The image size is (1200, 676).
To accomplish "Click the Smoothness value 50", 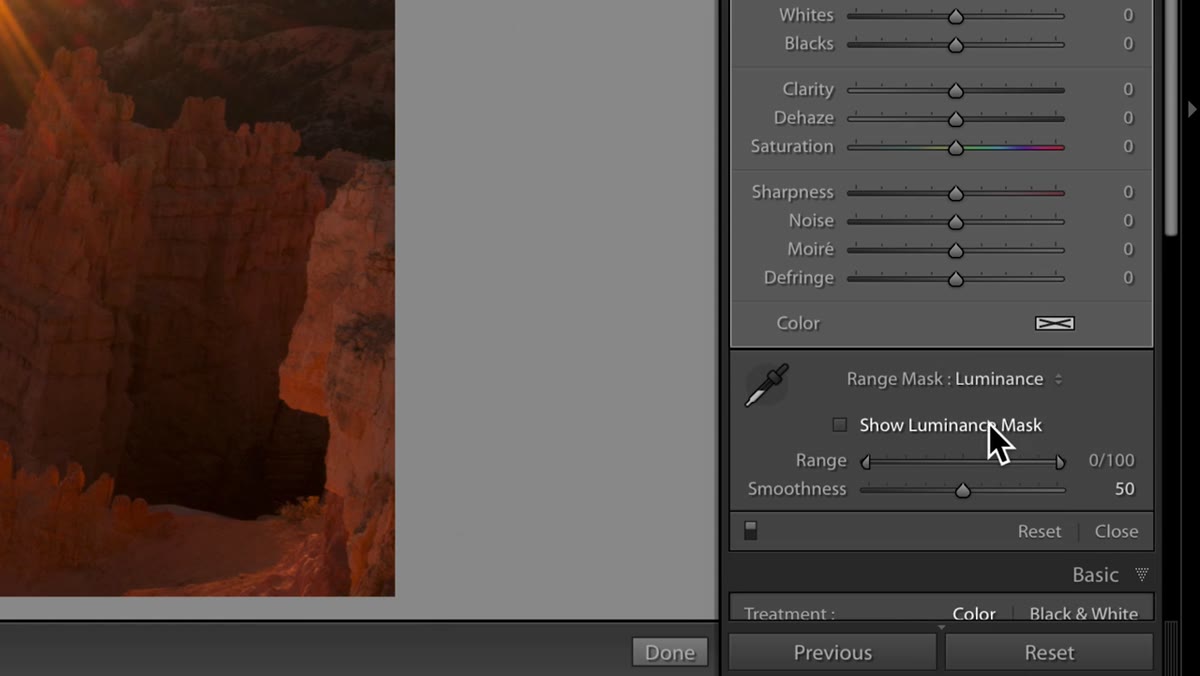I will [1124, 489].
